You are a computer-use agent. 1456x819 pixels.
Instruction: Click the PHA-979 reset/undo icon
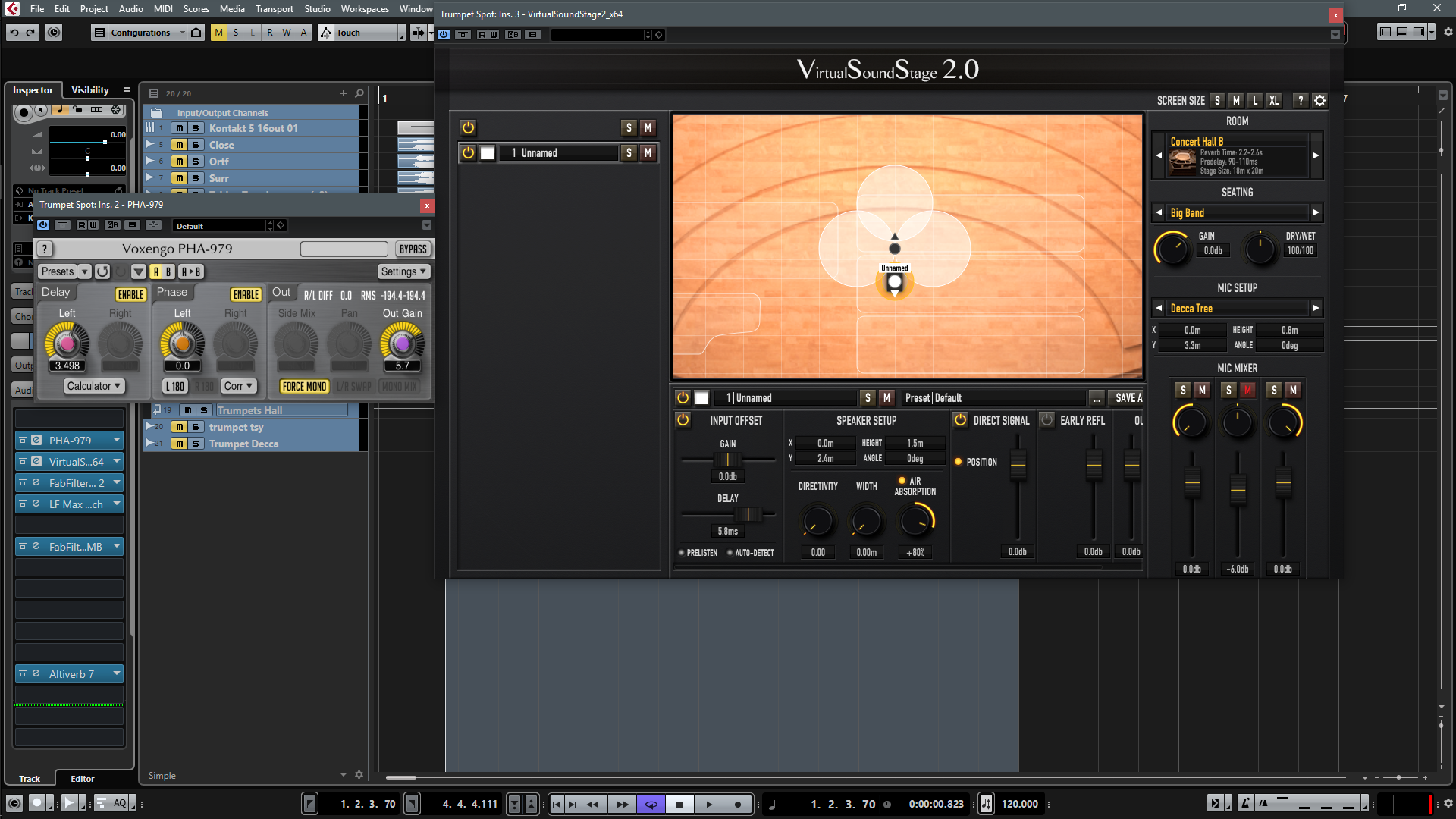[102, 271]
